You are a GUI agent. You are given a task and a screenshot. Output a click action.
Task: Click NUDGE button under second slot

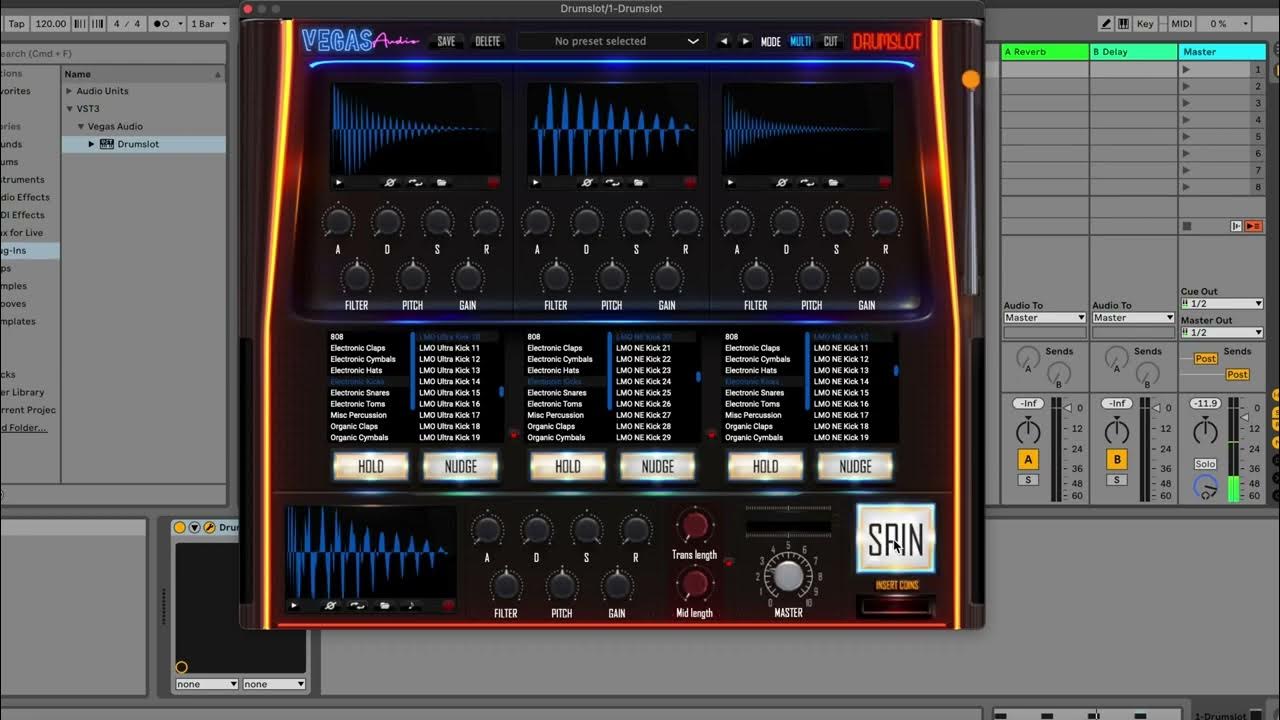(x=657, y=466)
